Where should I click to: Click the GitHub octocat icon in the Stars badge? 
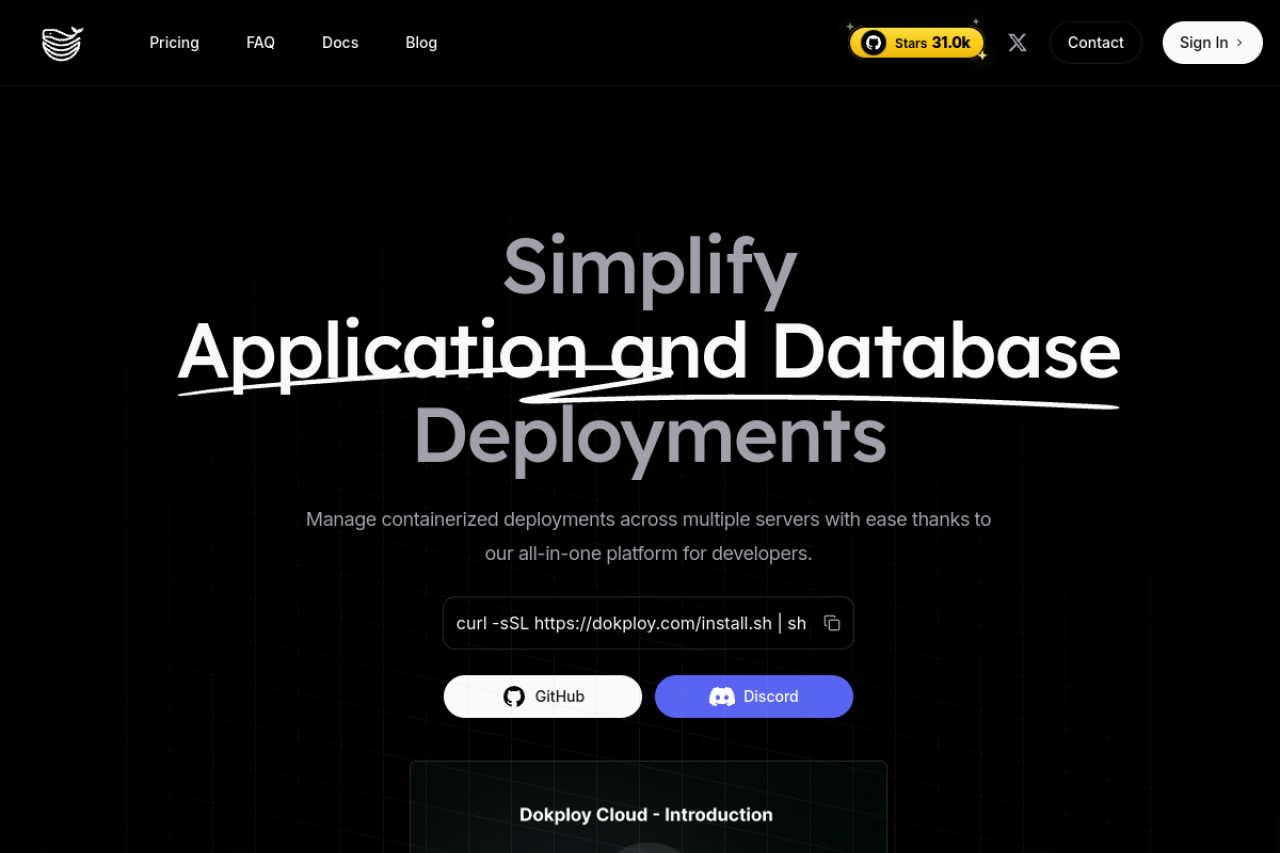[873, 43]
